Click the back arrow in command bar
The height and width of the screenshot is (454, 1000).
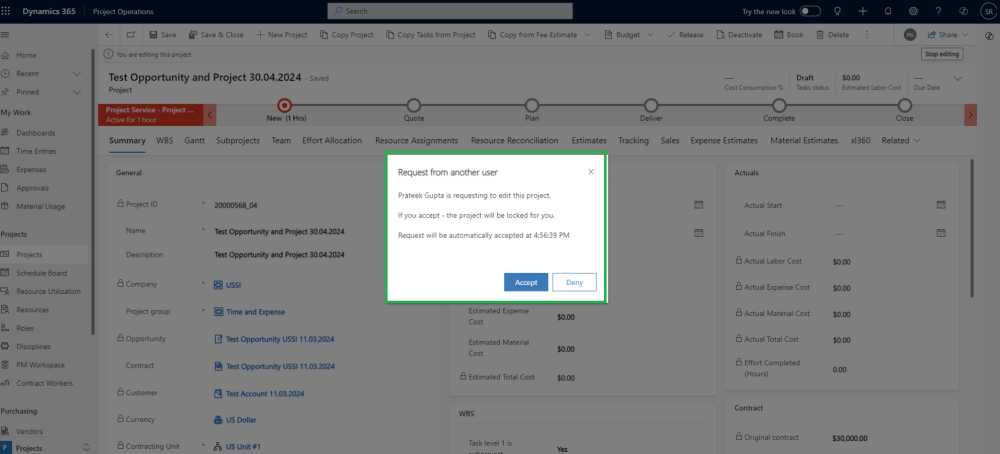109,34
